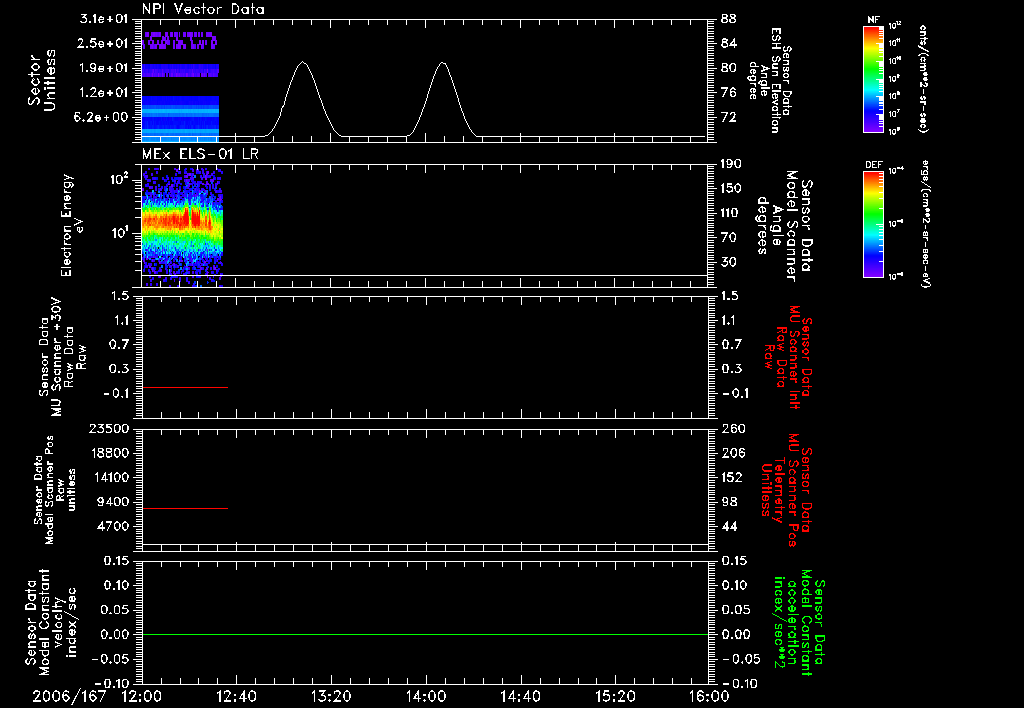Click the "190" scanner angle tick value

coord(731,164)
